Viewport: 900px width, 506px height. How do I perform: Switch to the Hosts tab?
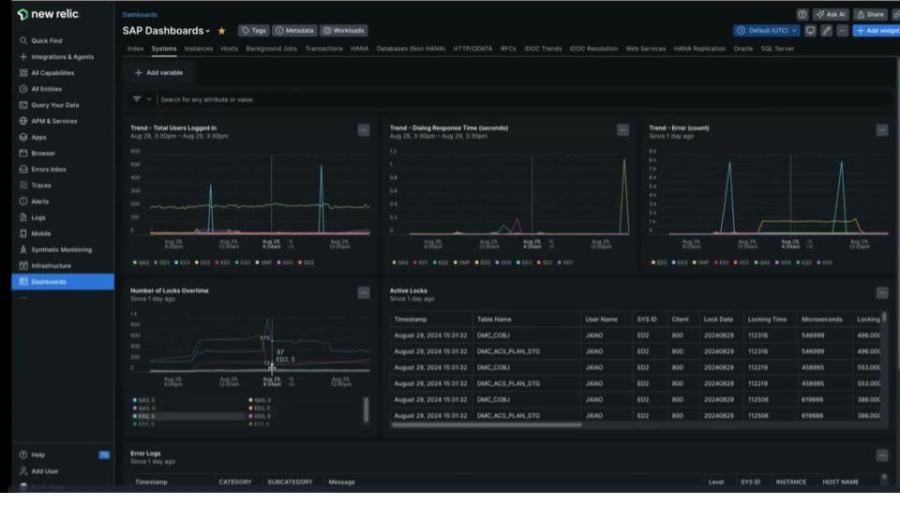tap(229, 49)
